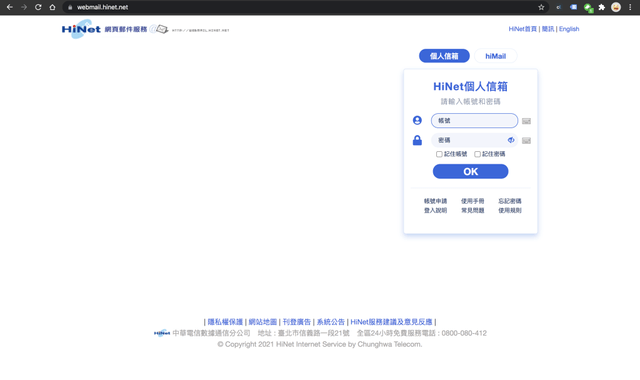
Task: Open the 刊登廣告 footer link
Action: click(296, 322)
